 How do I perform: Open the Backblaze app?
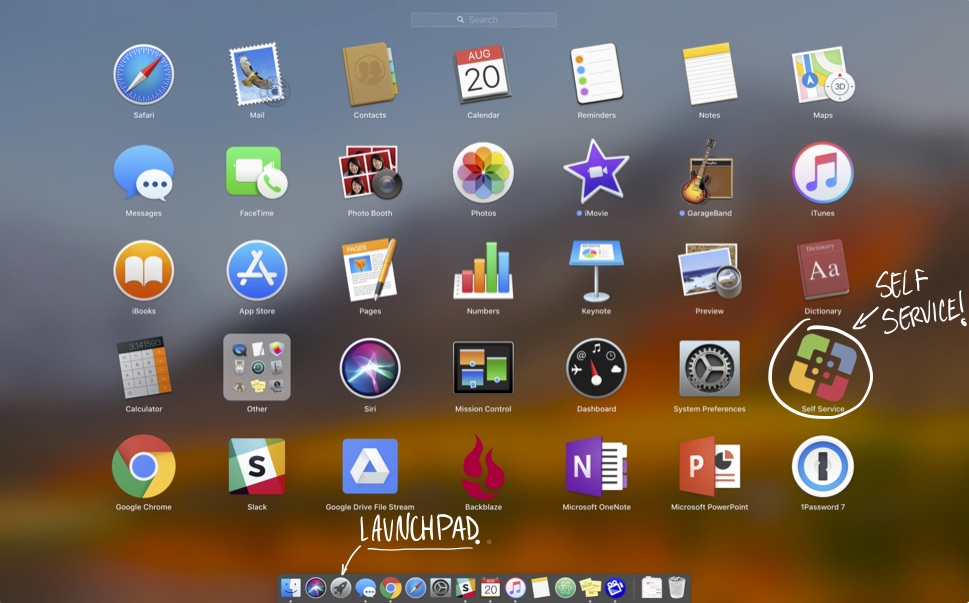483,467
